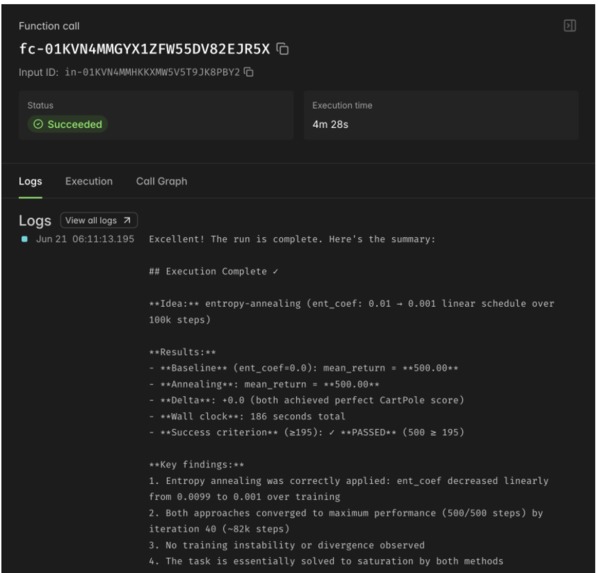The image size is (598, 573).
Task: Click the Succeeded status check icon
Action: 38,124
